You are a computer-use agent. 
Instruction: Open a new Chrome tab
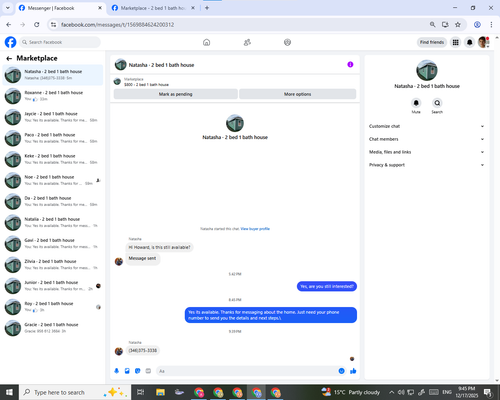click(207, 8)
